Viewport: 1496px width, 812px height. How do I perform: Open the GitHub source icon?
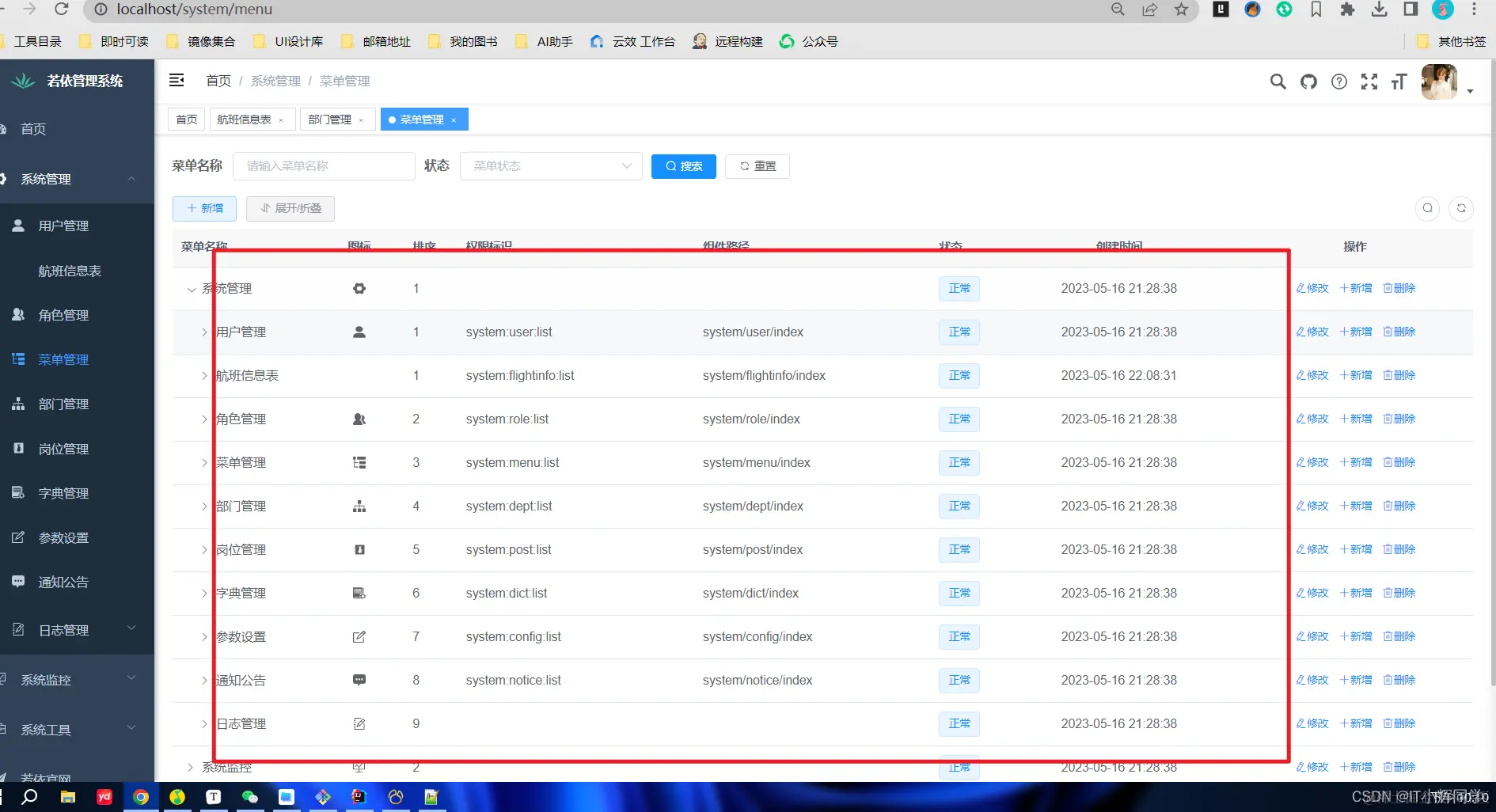tap(1308, 82)
